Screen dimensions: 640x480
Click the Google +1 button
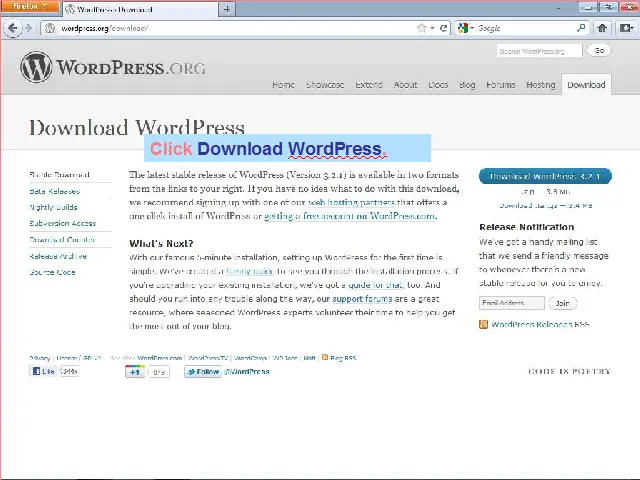click(135, 372)
